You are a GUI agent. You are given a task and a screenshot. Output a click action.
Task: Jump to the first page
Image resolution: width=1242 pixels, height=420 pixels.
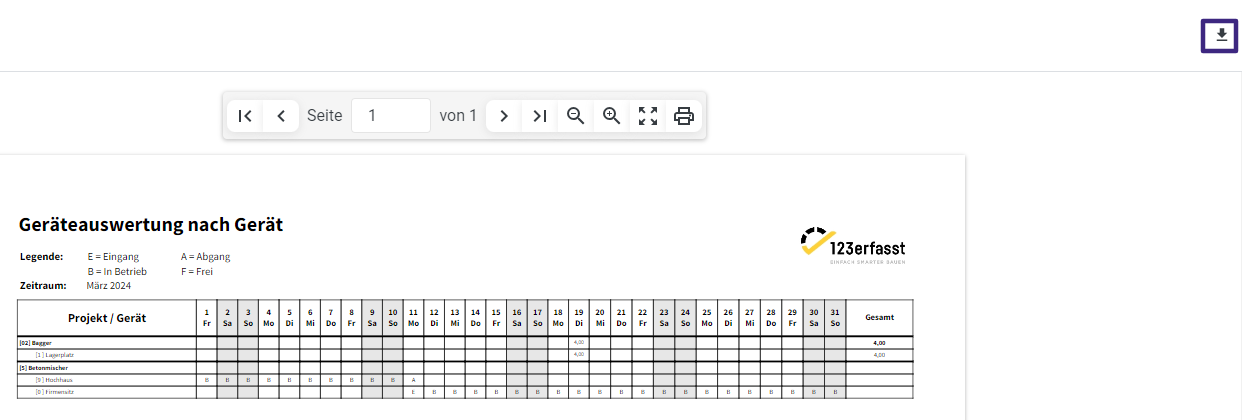[245, 116]
